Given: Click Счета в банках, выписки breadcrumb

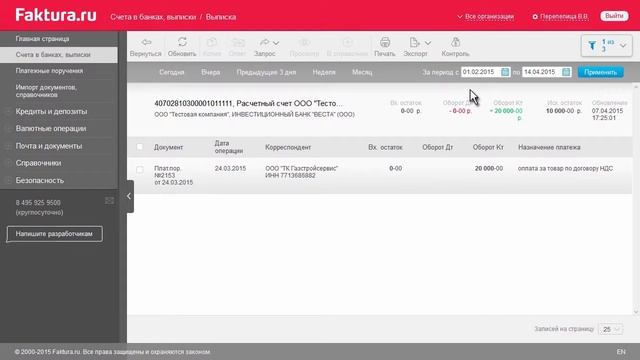Looking at the screenshot, I should (x=153, y=17).
